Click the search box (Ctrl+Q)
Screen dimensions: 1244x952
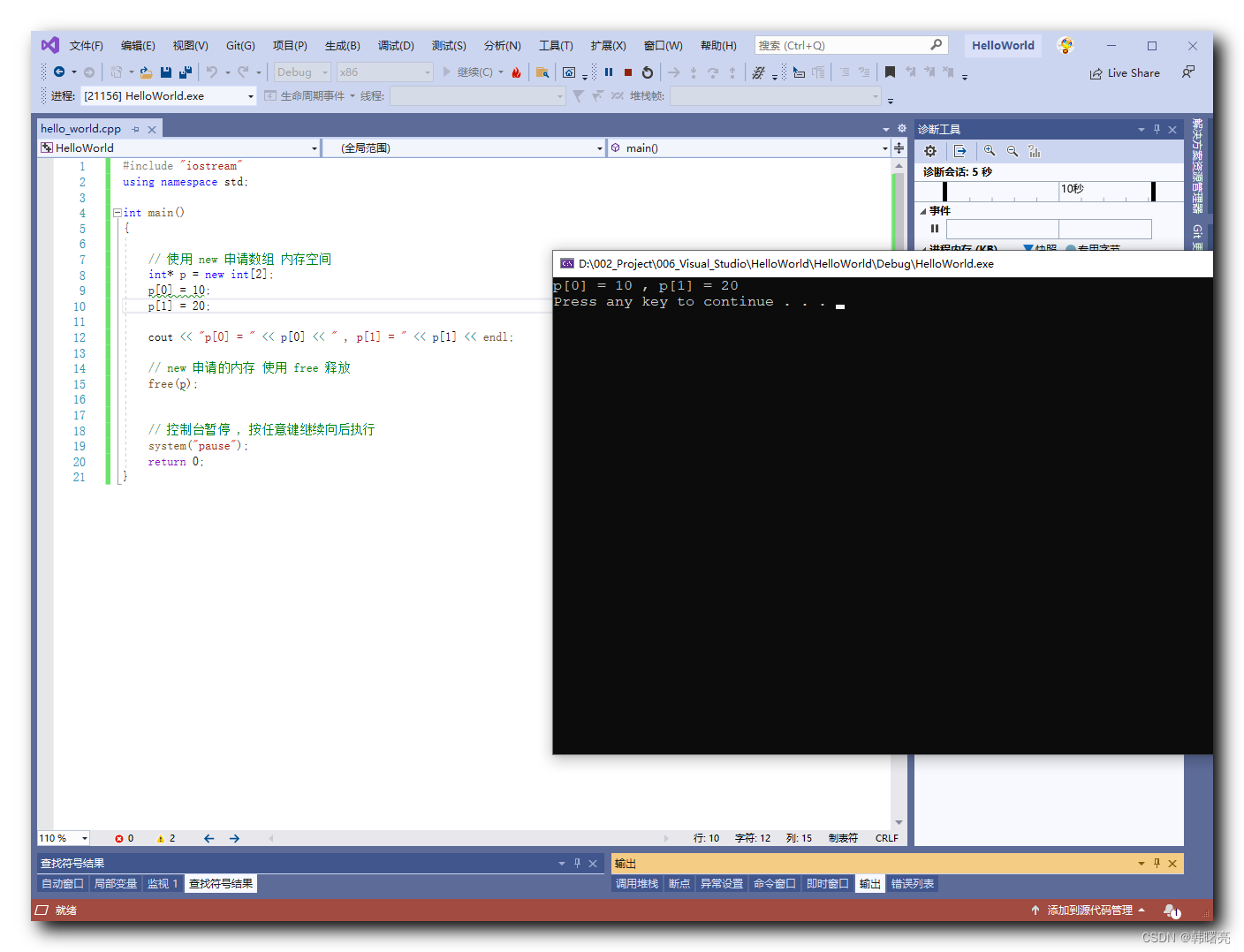pos(851,45)
